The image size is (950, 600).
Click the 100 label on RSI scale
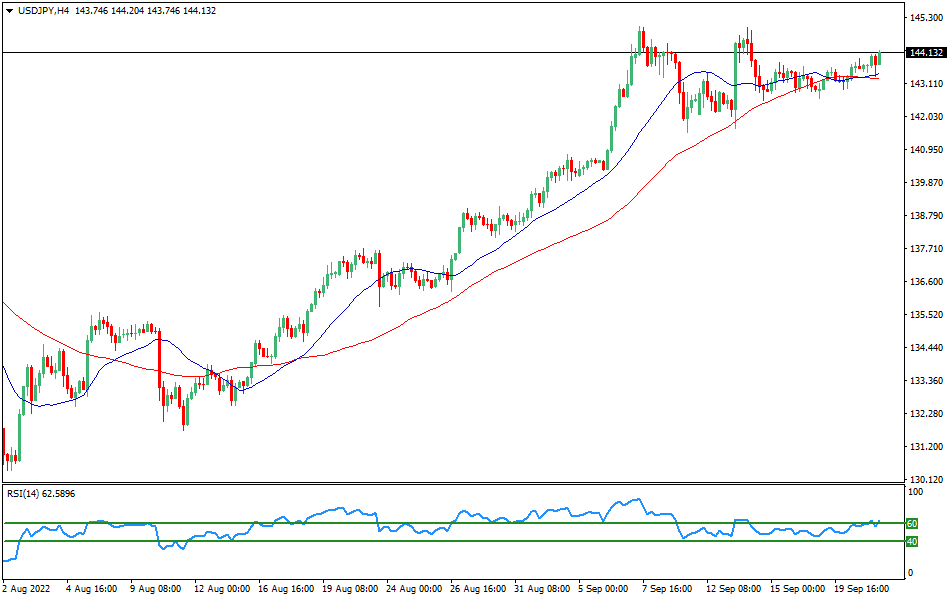(x=914, y=492)
